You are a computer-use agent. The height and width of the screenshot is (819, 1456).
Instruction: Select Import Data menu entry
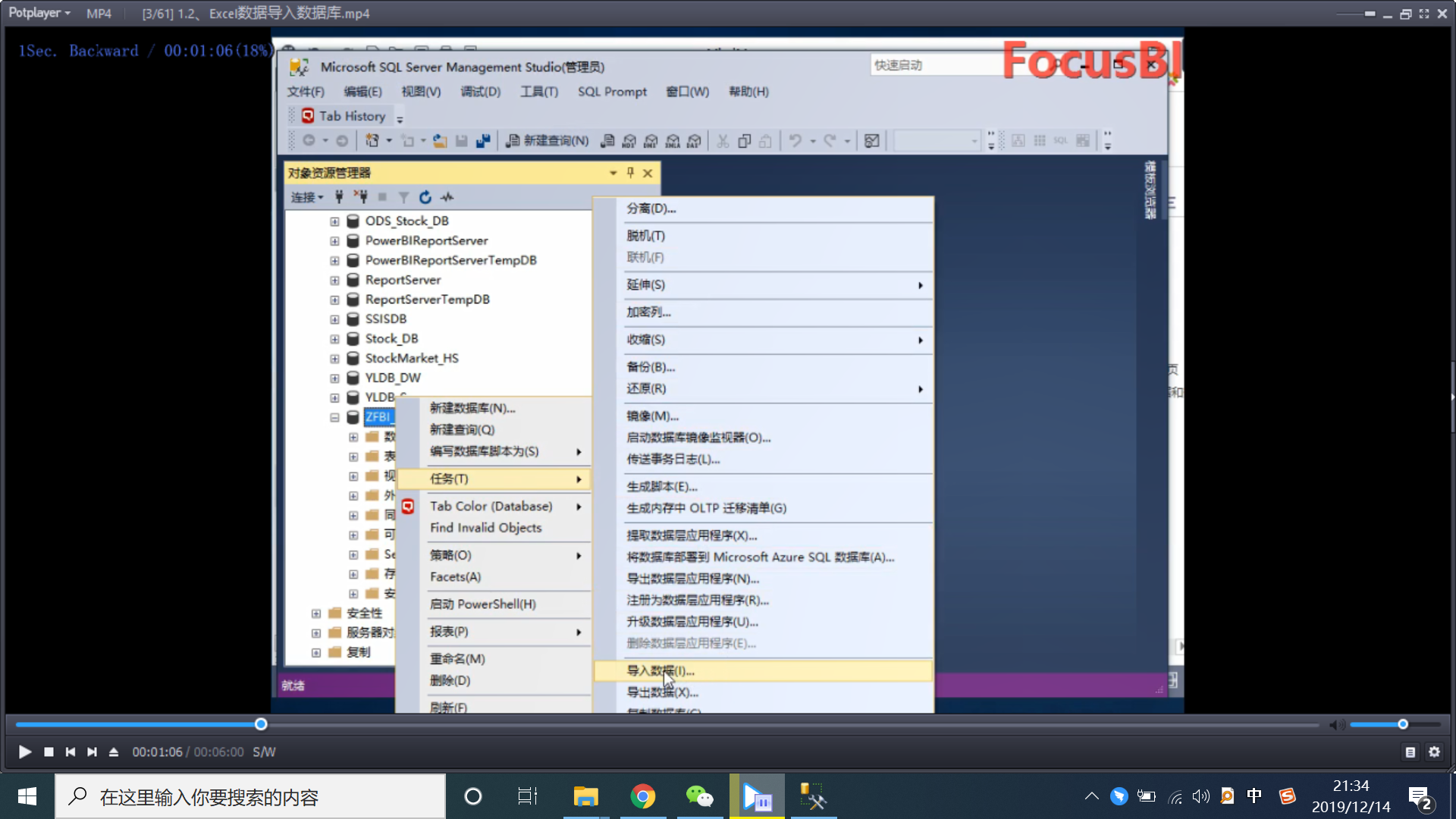pos(660,670)
